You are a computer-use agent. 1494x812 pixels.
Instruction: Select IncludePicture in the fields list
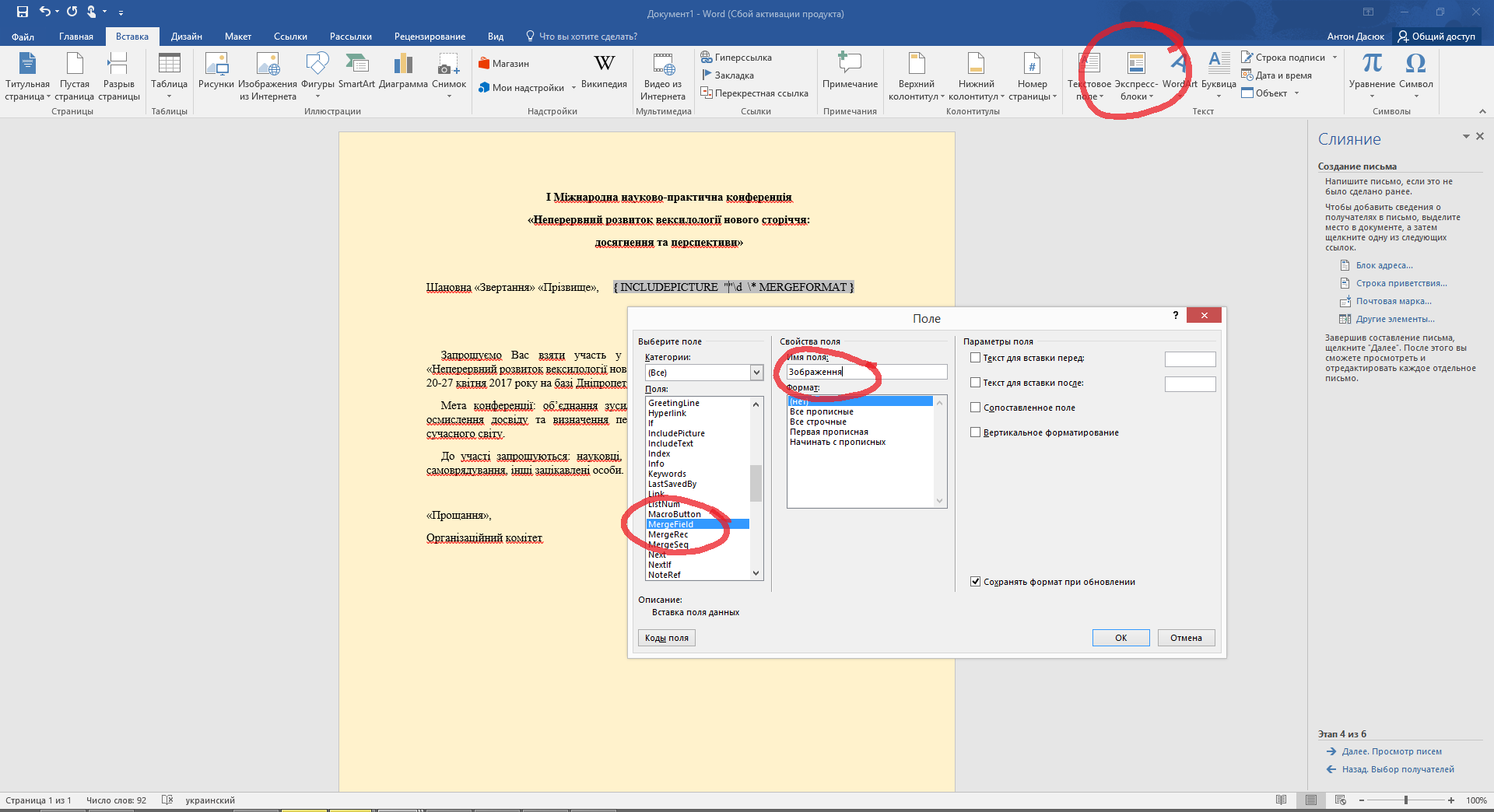tap(676, 433)
